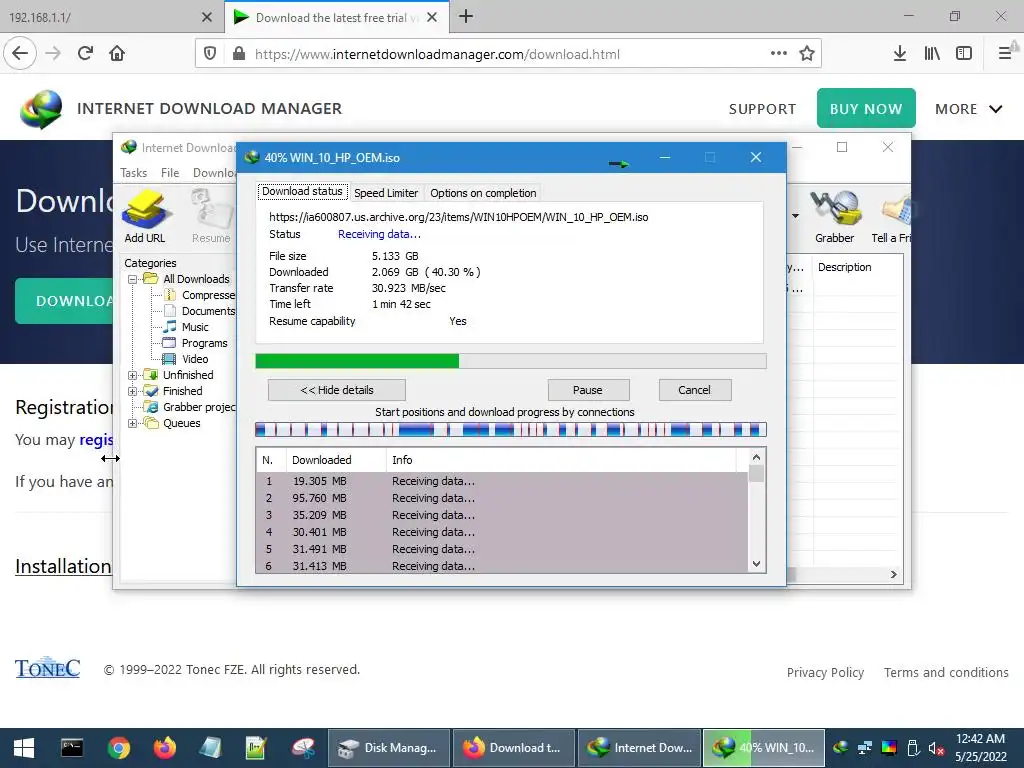Click the Downloaded column header in connections list

coord(336,460)
